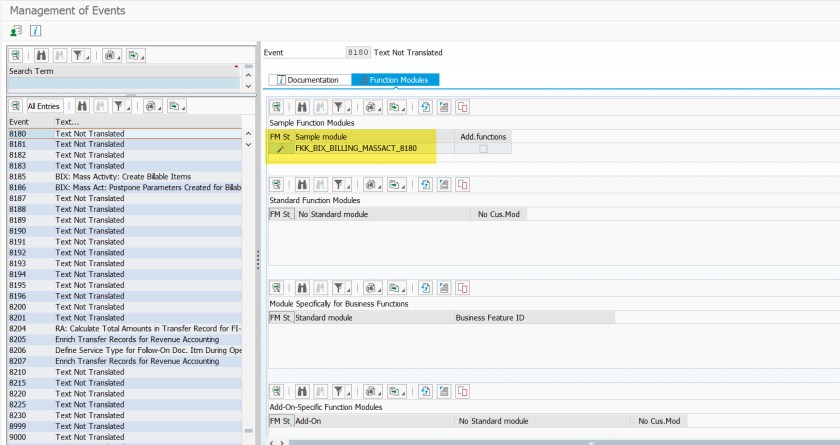840x445 pixels.
Task: Click the Print icon in Standard Function Modules toolbar
Action: pos(370,185)
